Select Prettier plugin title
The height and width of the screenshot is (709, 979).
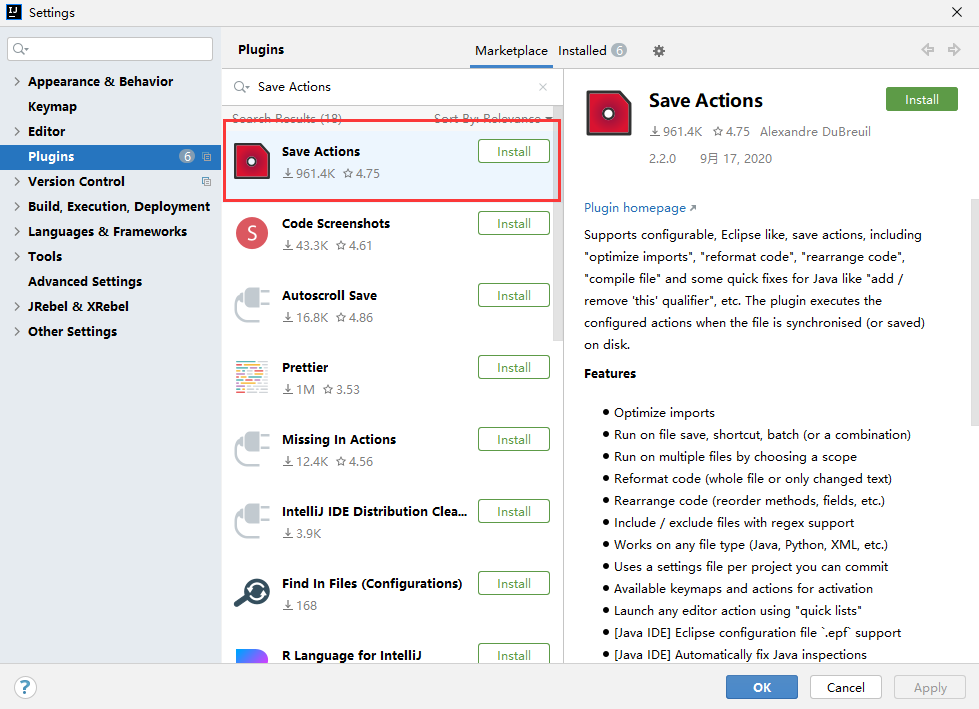305,368
